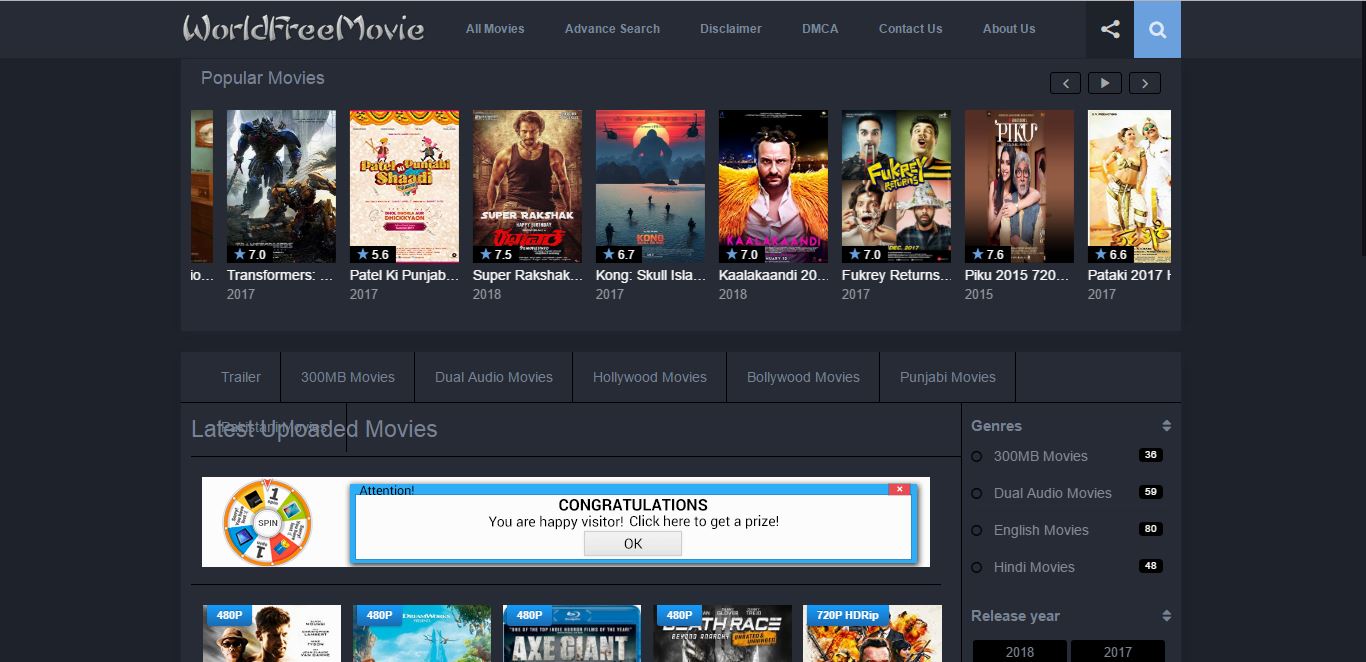Advance to next popular movies slide
Image resolution: width=1366 pixels, height=662 pixels.
click(x=1145, y=83)
